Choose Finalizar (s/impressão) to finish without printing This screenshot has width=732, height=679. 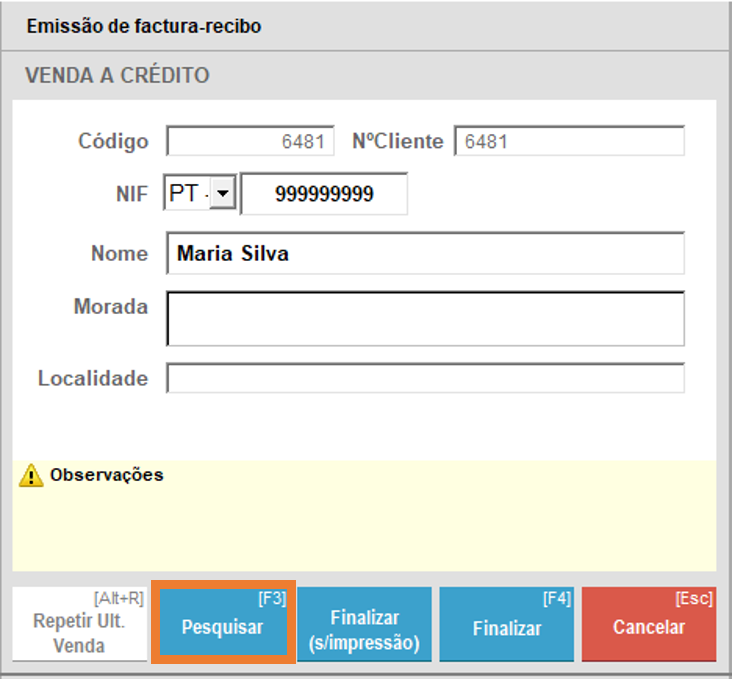[x=365, y=627]
